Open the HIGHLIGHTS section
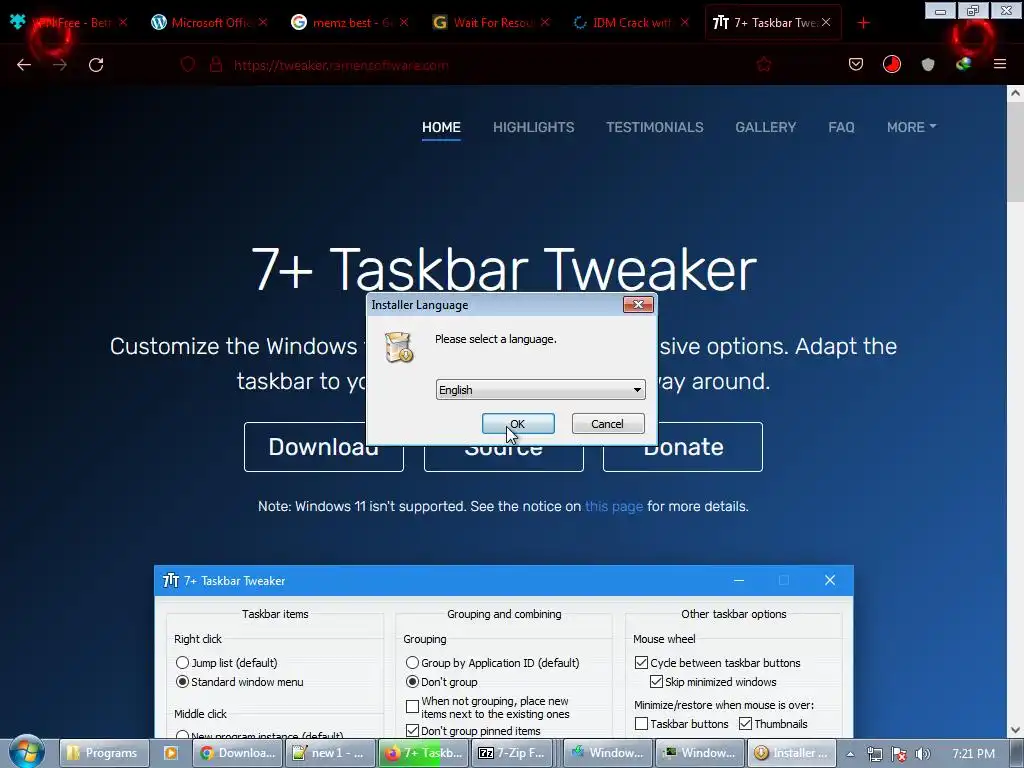This screenshot has height=768, width=1024. click(x=534, y=127)
